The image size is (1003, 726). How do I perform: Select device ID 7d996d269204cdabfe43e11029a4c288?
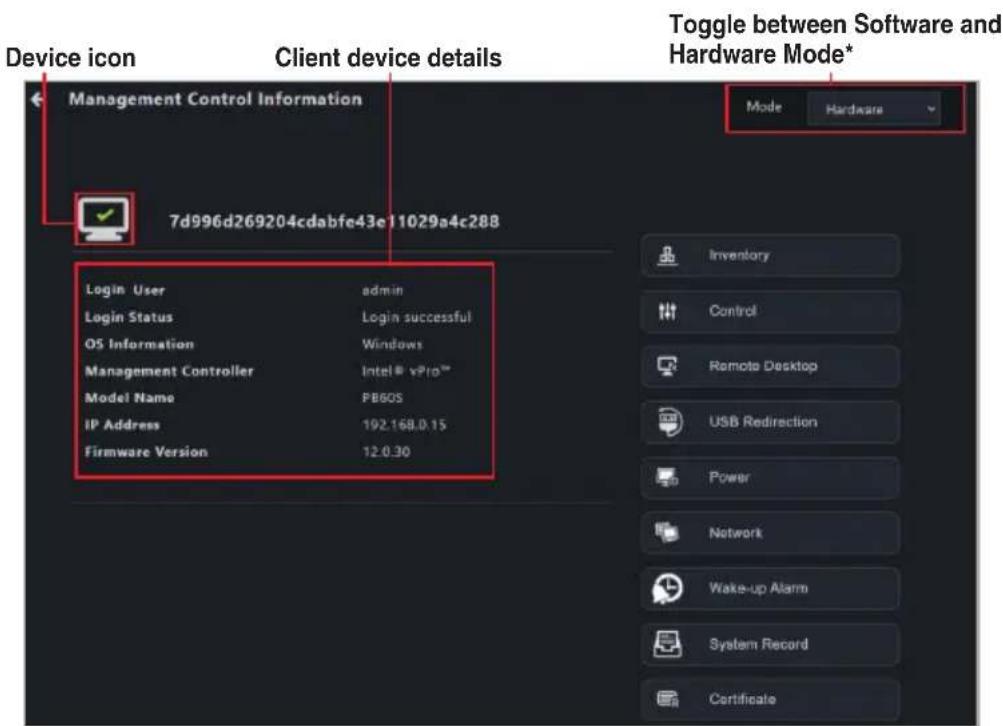[x=334, y=221]
